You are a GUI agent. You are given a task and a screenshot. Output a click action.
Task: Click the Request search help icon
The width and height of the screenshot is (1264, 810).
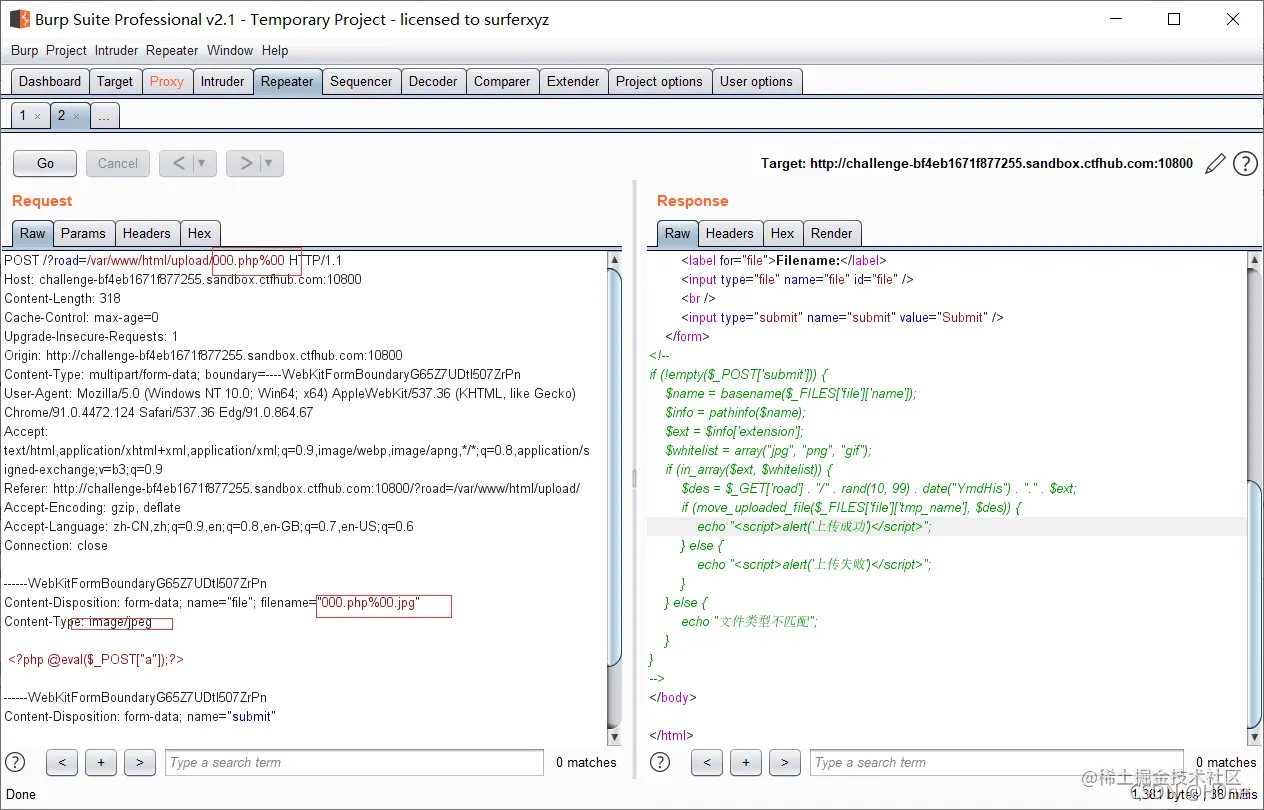[x=15, y=762]
